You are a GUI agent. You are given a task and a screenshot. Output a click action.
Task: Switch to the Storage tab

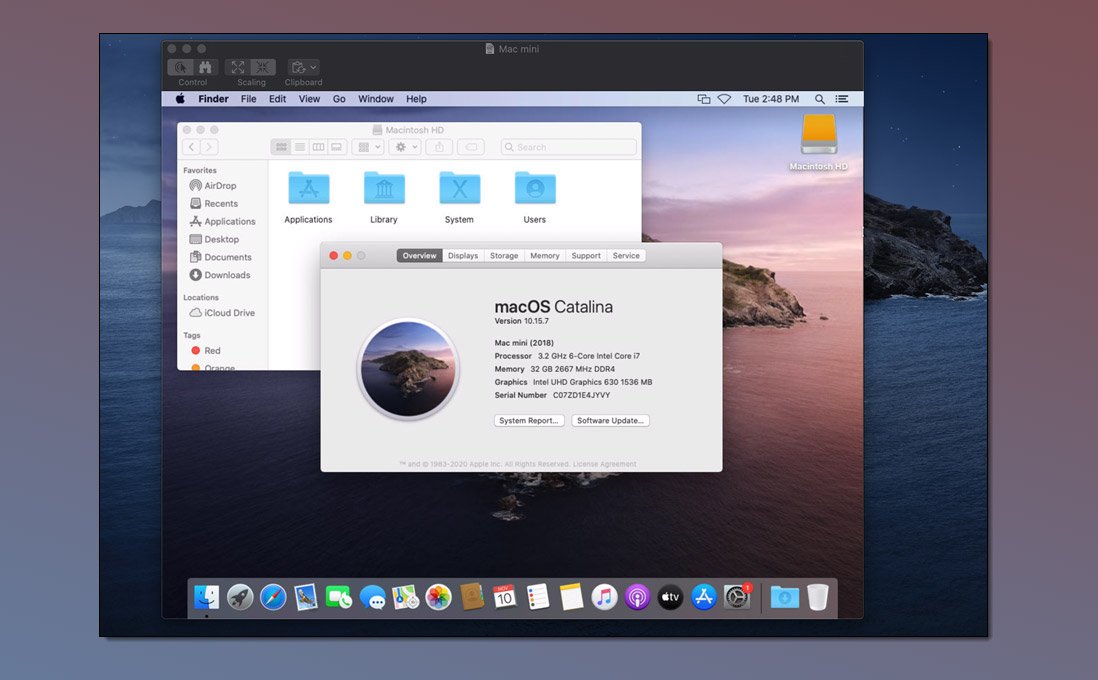[503, 255]
